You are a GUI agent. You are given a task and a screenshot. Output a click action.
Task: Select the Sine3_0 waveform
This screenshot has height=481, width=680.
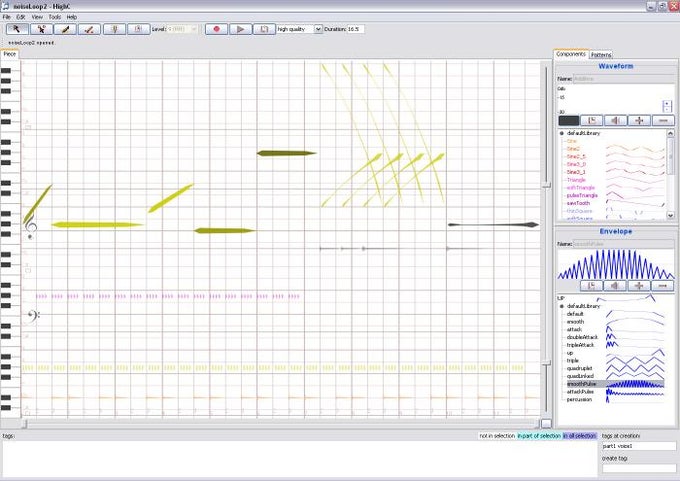tap(576, 164)
